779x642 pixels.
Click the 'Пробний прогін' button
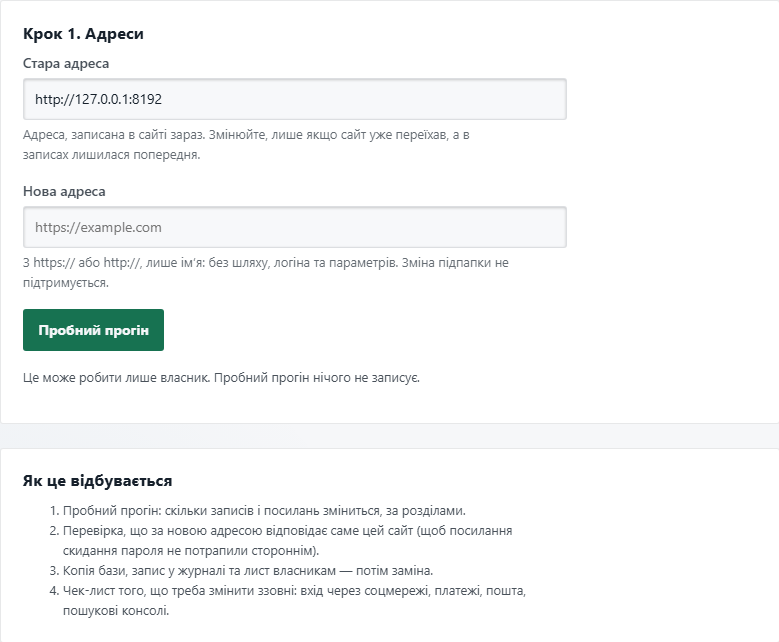[93, 330]
